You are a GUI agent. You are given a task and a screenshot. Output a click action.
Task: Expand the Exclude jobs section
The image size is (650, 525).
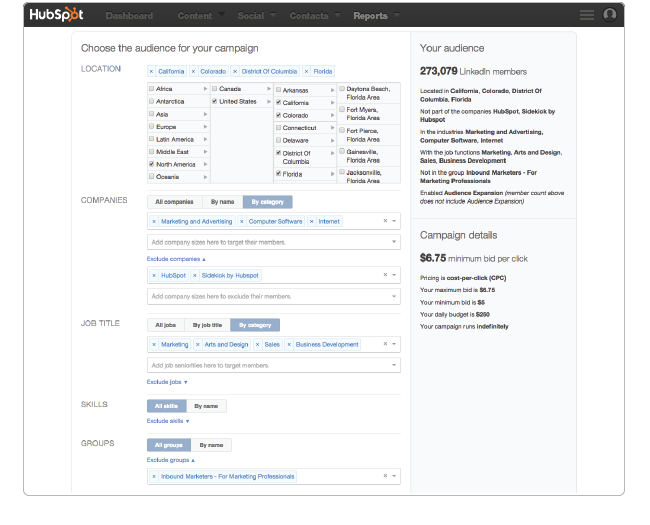(x=167, y=382)
